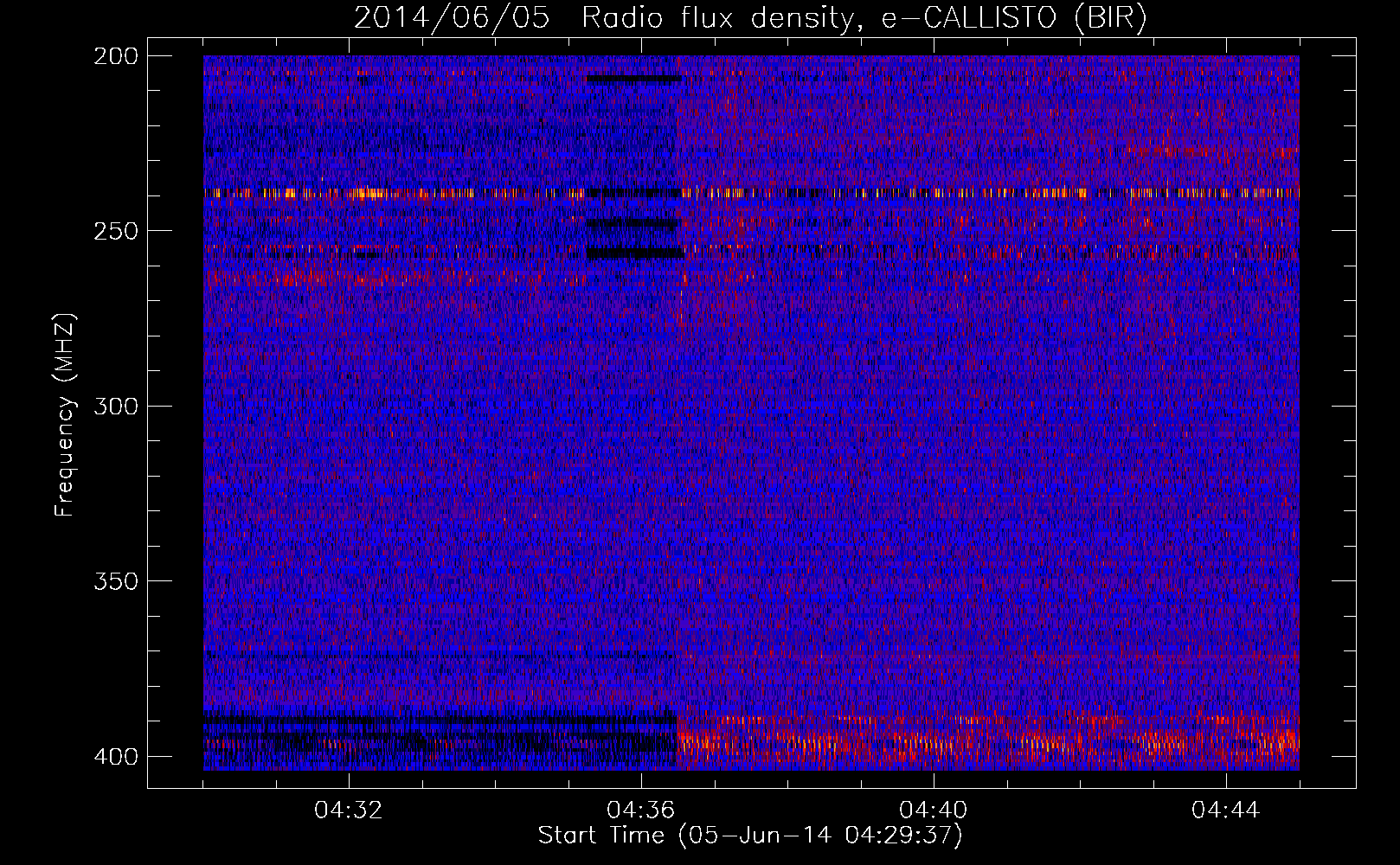Click the 04:32 time tick label
Image resolution: width=1400 pixels, height=865 pixels.
click(349, 811)
